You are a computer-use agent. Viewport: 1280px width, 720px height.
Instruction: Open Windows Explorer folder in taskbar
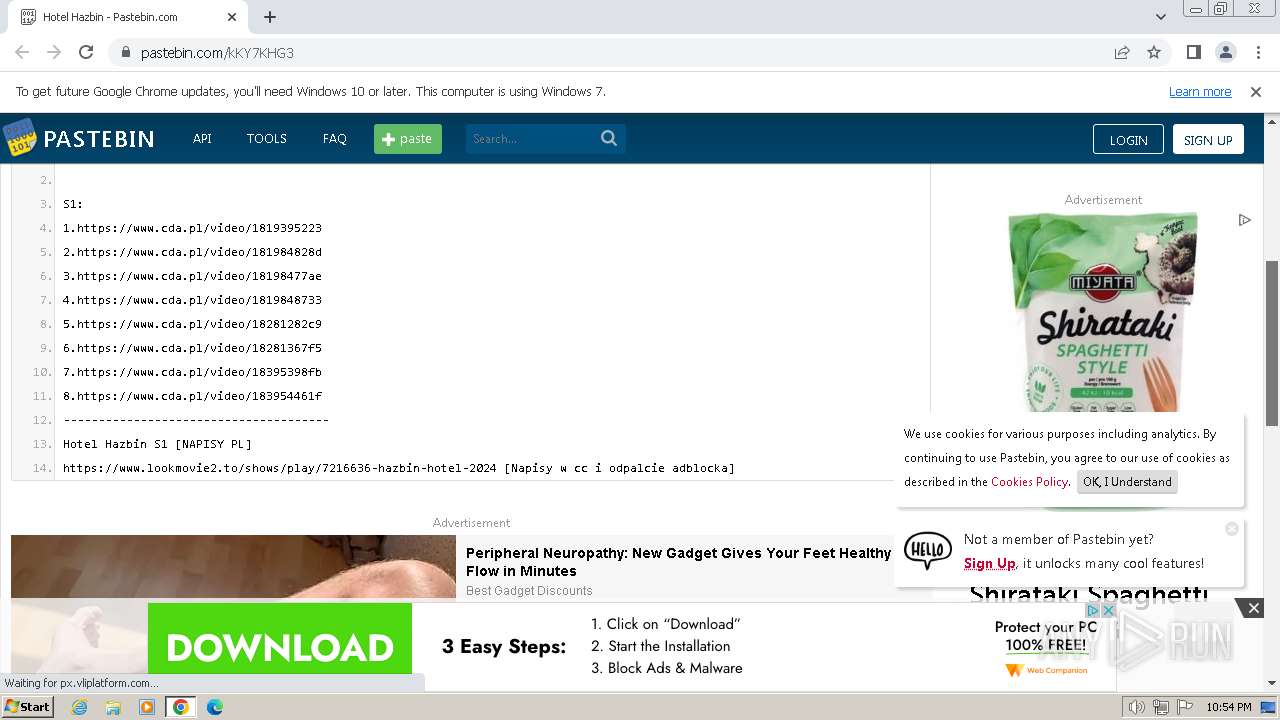113,707
